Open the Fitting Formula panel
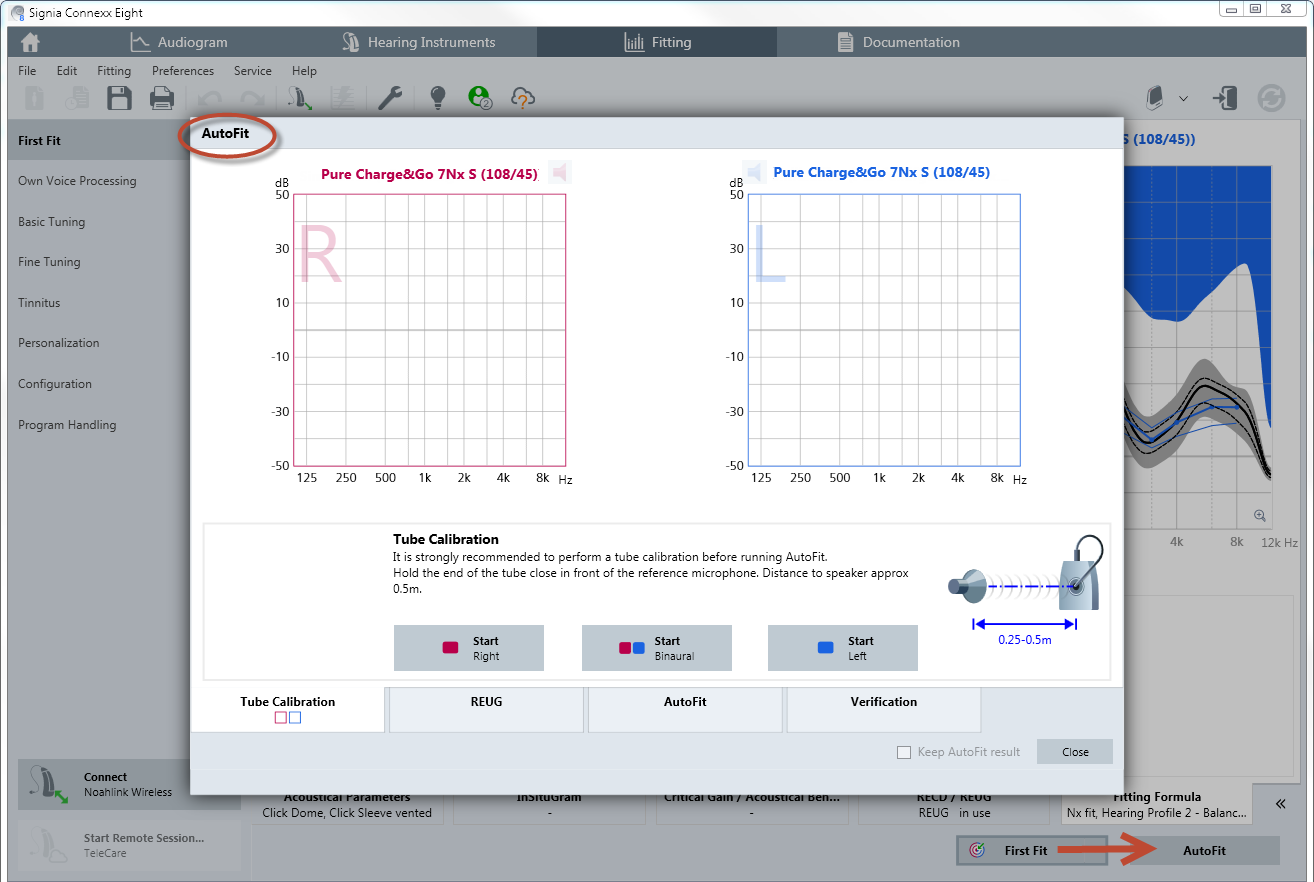 pos(1157,806)
